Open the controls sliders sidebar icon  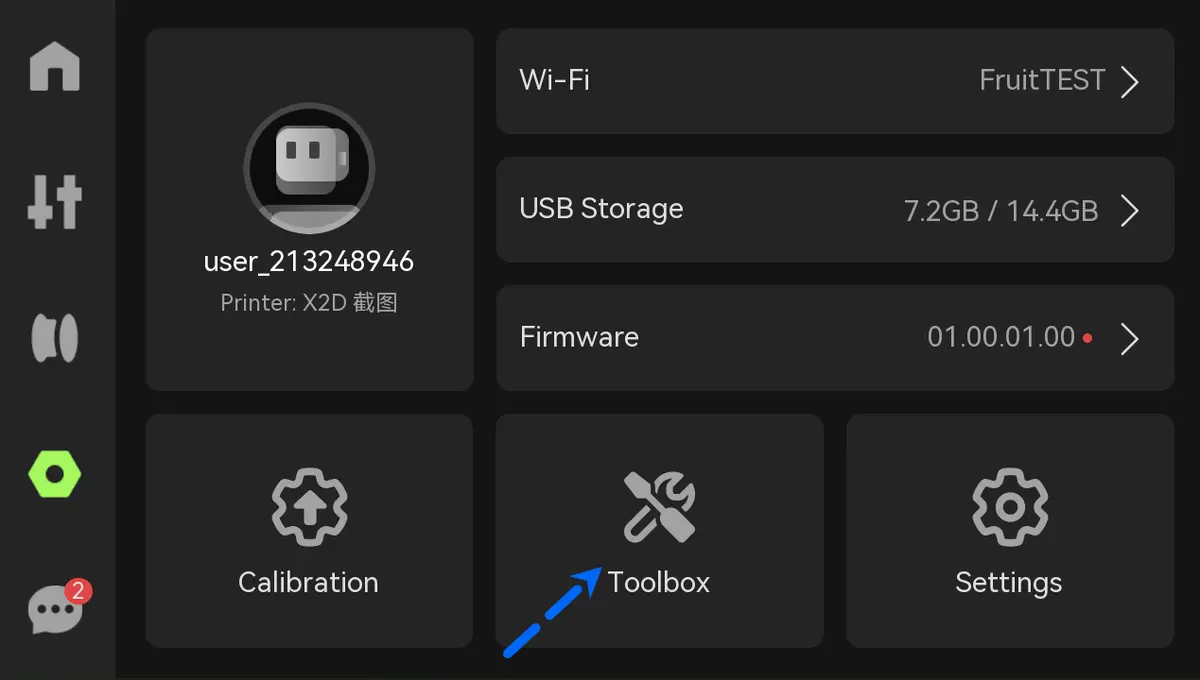(x=55, y=201)
